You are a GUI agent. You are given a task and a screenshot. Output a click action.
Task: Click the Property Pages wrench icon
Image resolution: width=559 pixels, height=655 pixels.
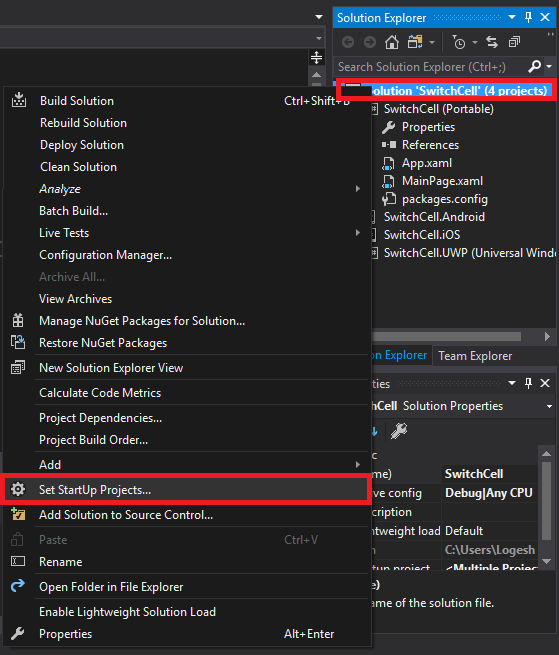point(399,431)
